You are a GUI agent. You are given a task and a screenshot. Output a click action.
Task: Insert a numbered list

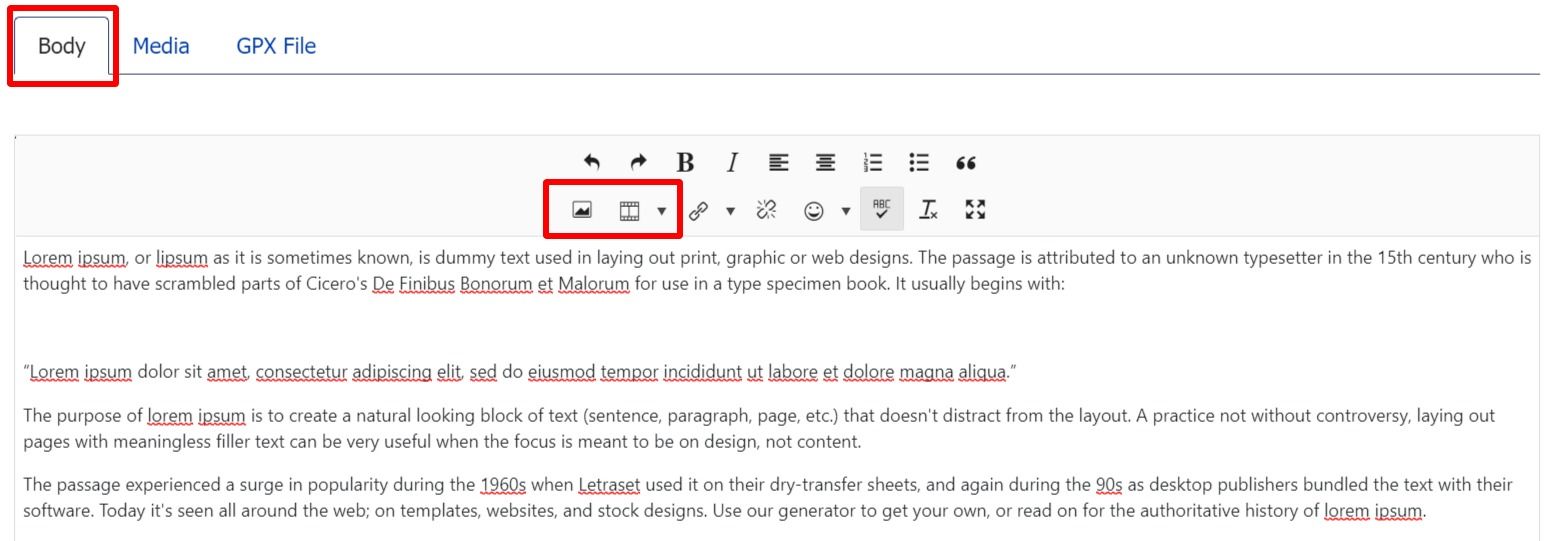(872, 162)
